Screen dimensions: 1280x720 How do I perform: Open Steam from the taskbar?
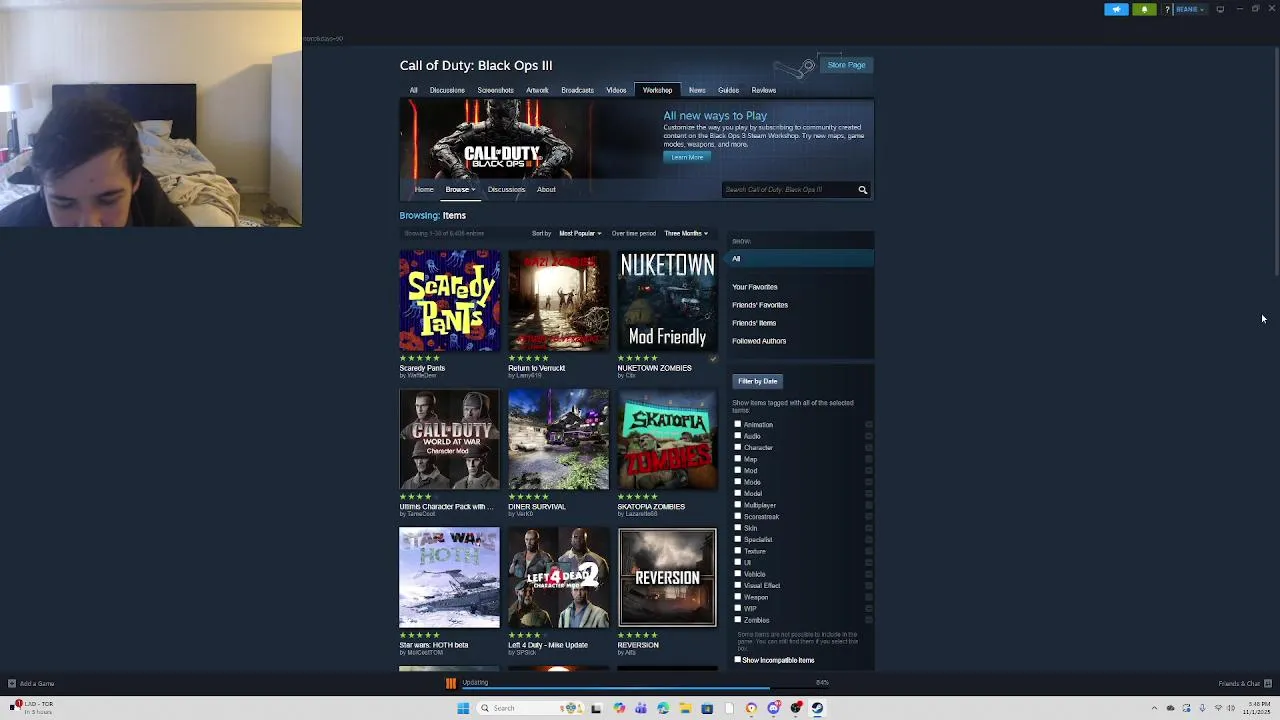coord(817,708)
